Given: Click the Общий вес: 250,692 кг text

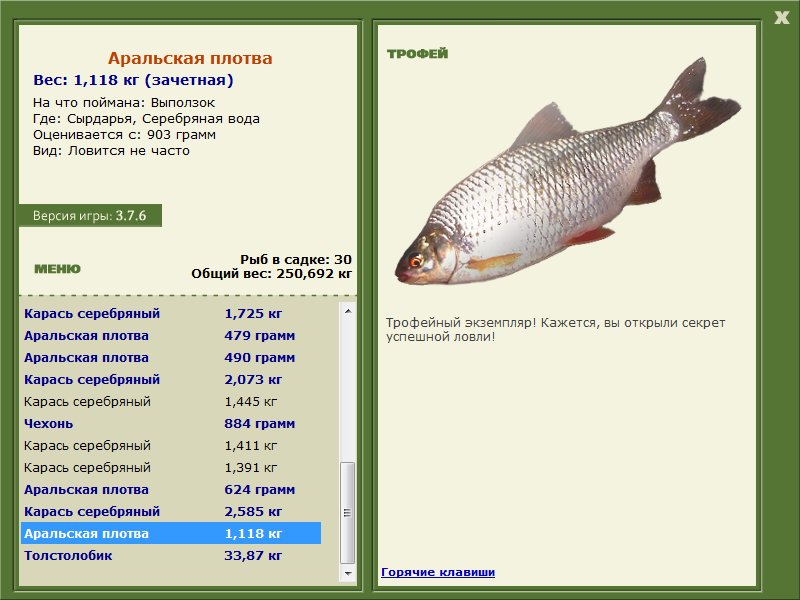Looking at the screenshot, I should [271, 273].
